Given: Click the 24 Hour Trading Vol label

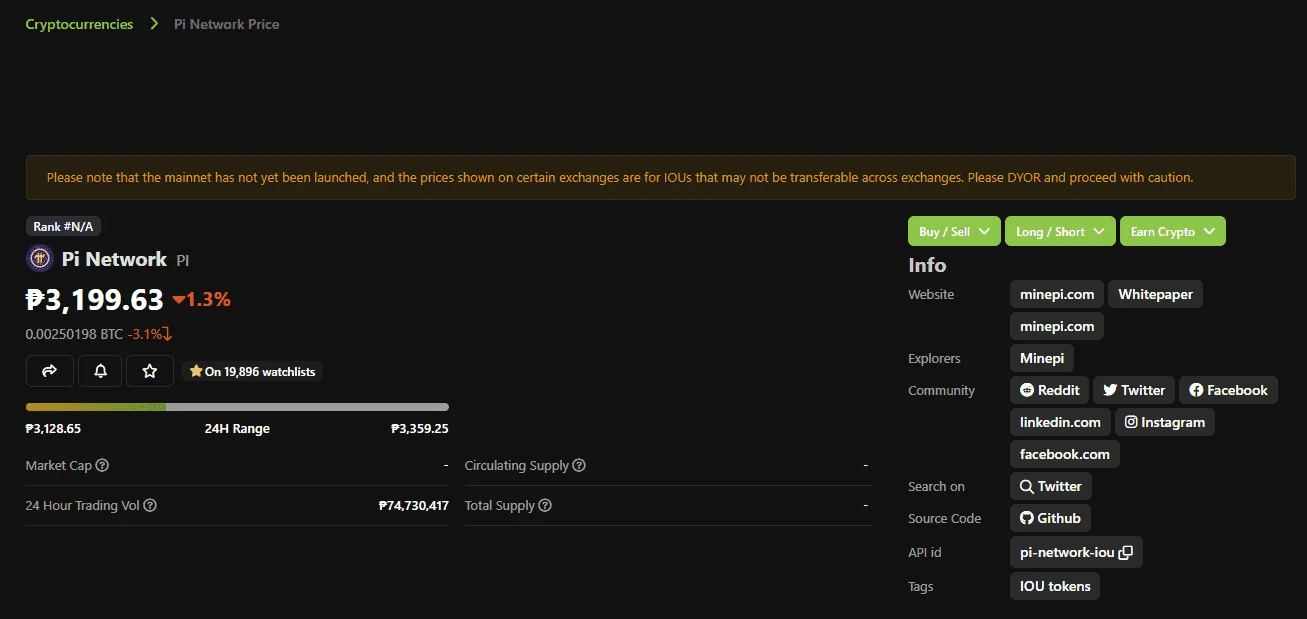Looking at the screenshot, I should coord(82,505).
